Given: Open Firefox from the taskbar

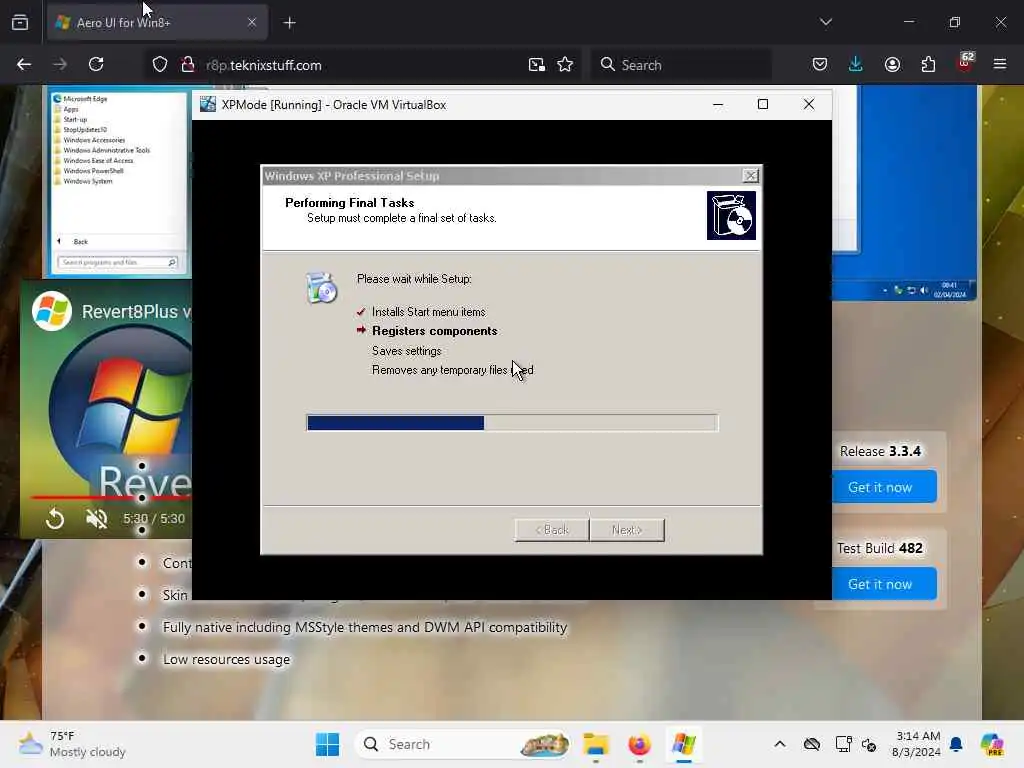Looking at the screenshot, I should coord(639,744).
